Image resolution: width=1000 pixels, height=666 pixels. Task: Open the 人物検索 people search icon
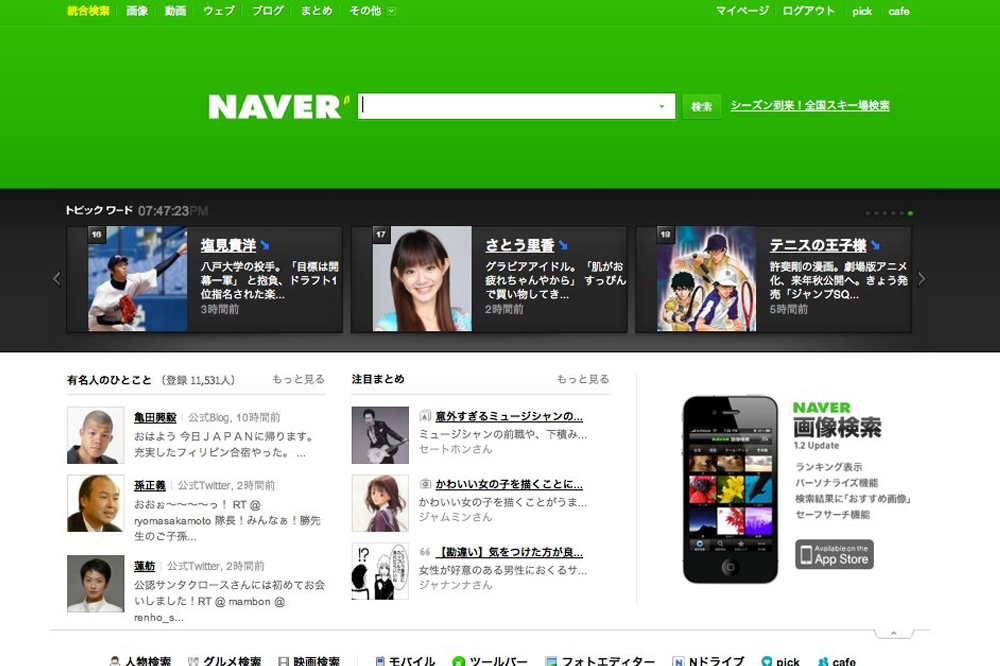click(x=115, y=662)
